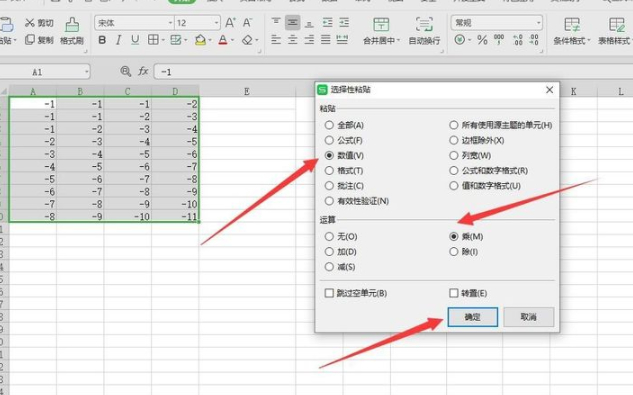Close the 选择性粘贴 dialog
Image resolution: width=633 pixels, height=395 pixels.
coord(549,90)
